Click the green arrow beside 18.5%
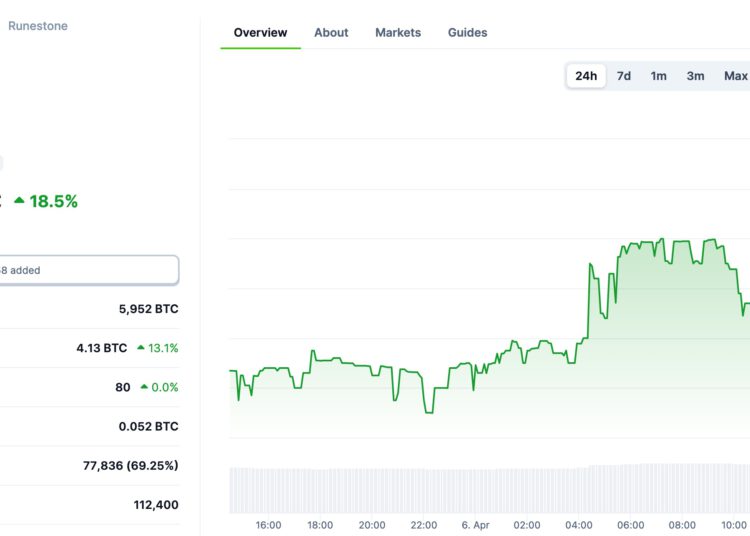The height and width of the screenshot is (536, 750). (19, 201)
